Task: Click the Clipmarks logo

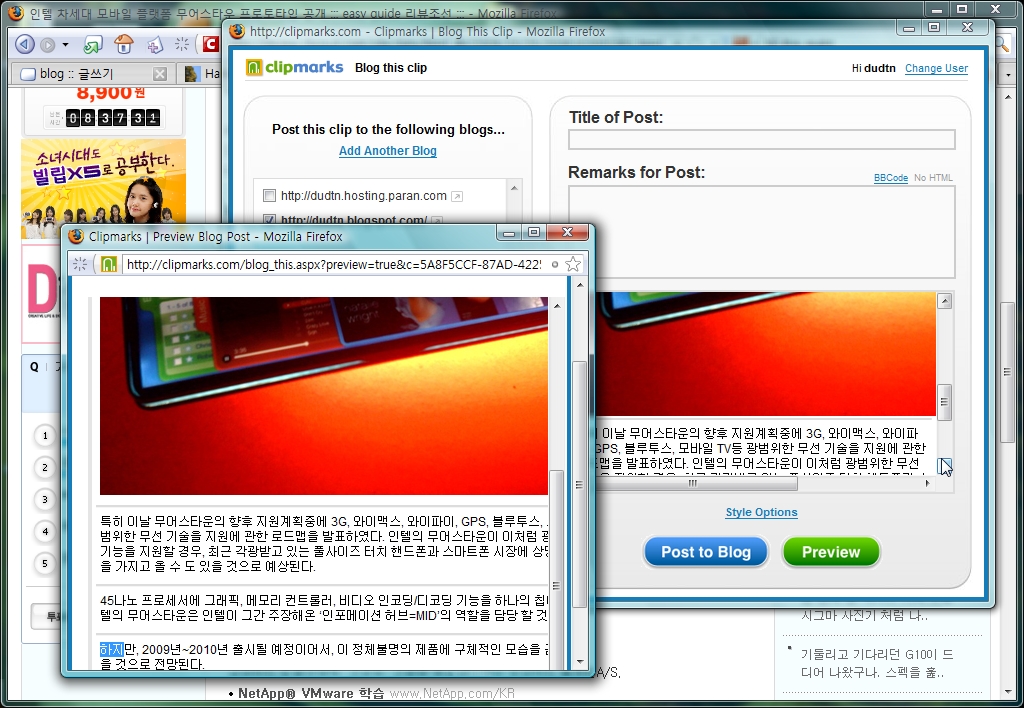Action: click(295, 67)
